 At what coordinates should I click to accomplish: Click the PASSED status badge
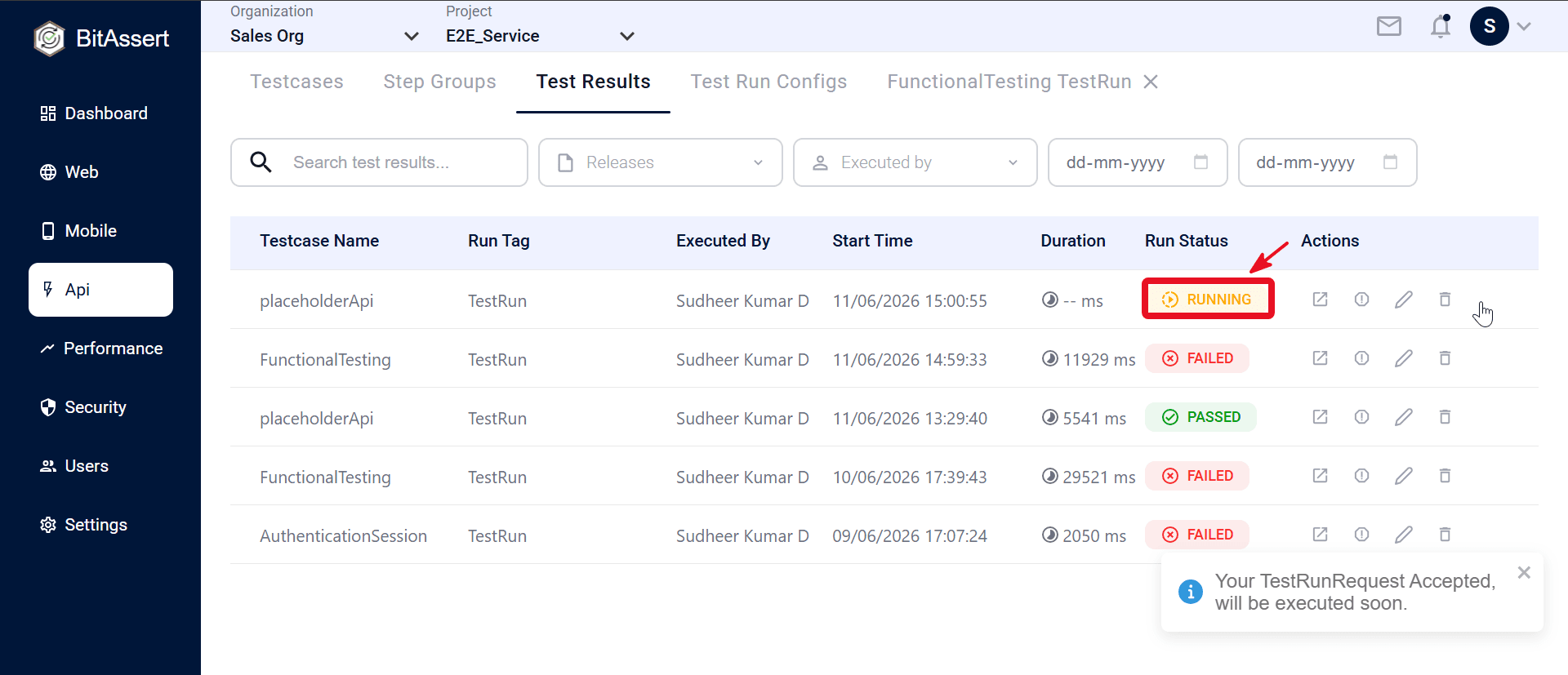(x=1200, y=417)
